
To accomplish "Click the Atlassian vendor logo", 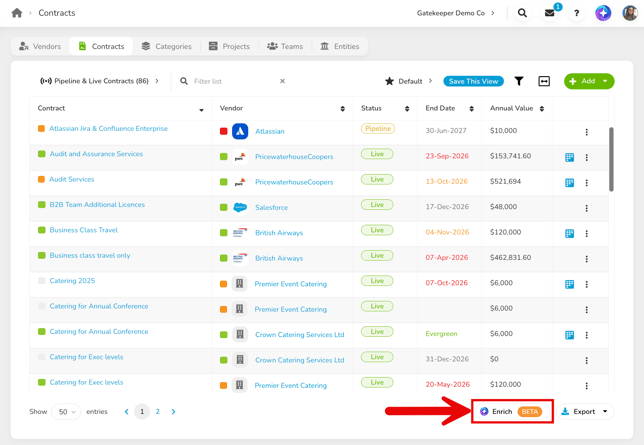I will [x=240, y=131].
